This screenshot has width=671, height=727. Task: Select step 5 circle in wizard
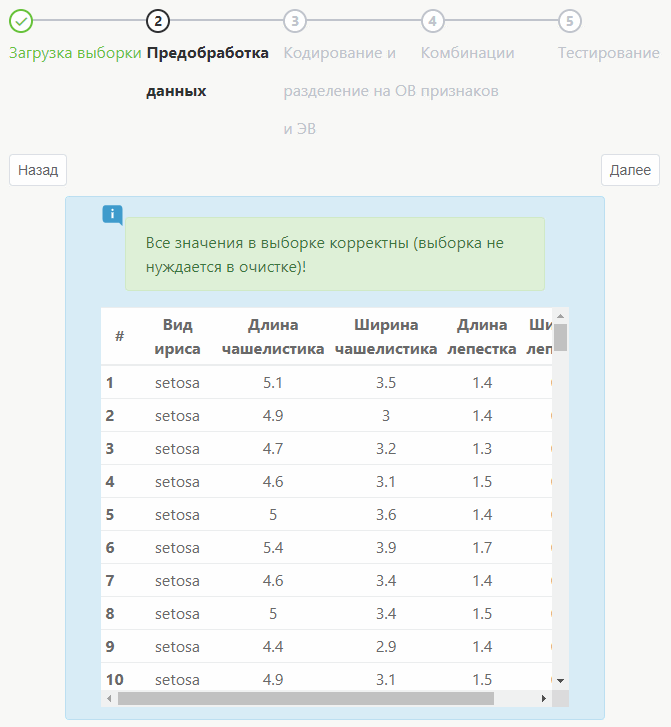click(x=569, y=21)
